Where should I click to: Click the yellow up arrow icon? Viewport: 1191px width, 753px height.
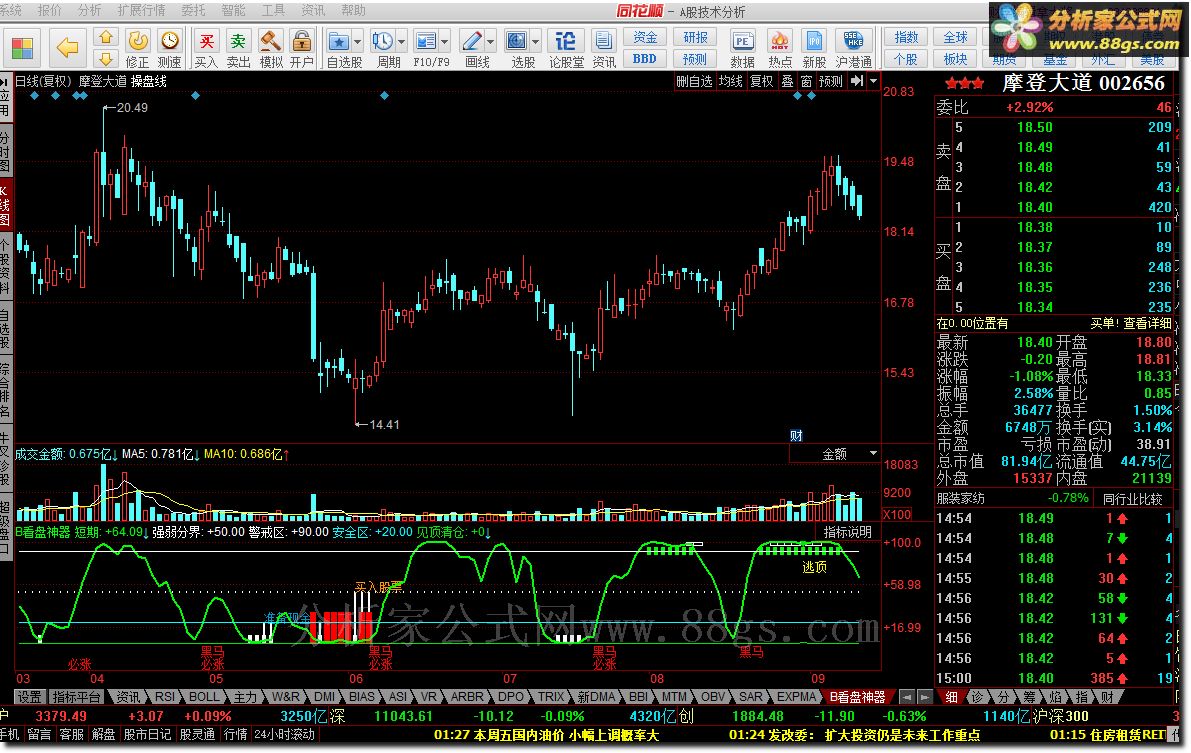(x=106, y=37)
